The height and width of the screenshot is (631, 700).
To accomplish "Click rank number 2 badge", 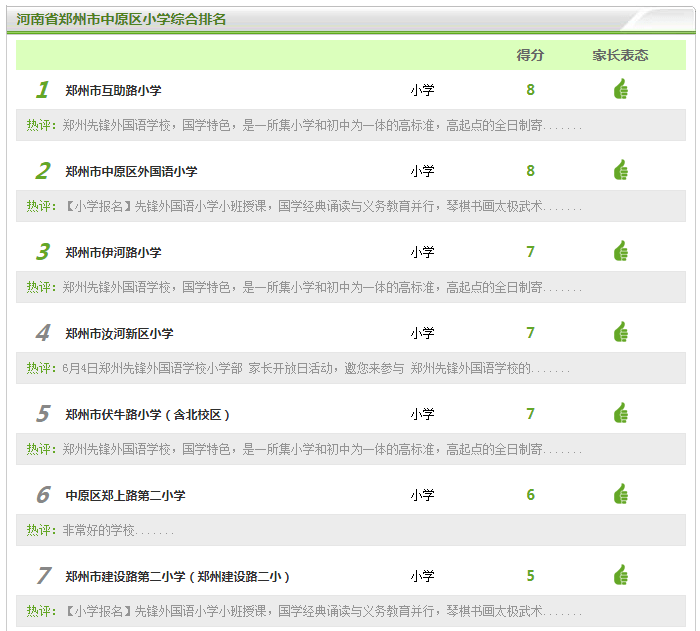I will click(43, 171).
